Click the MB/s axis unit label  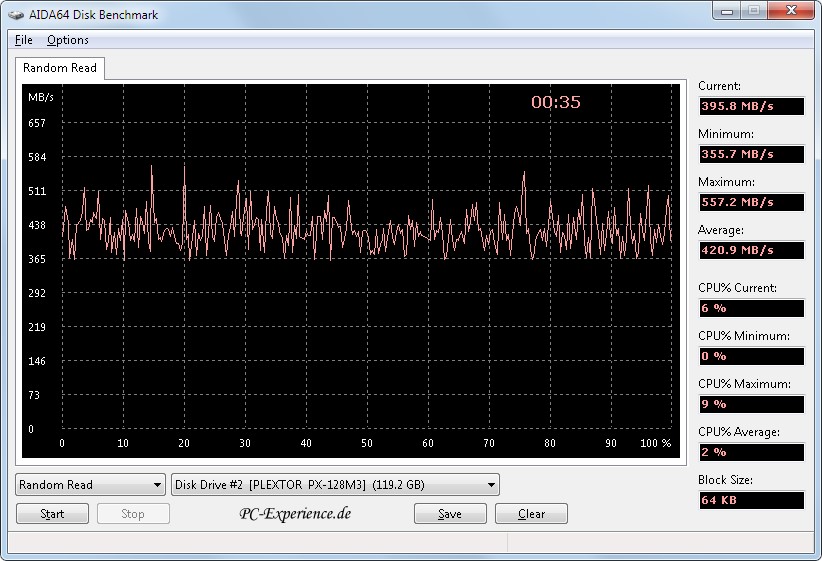[x=41, y=97]
